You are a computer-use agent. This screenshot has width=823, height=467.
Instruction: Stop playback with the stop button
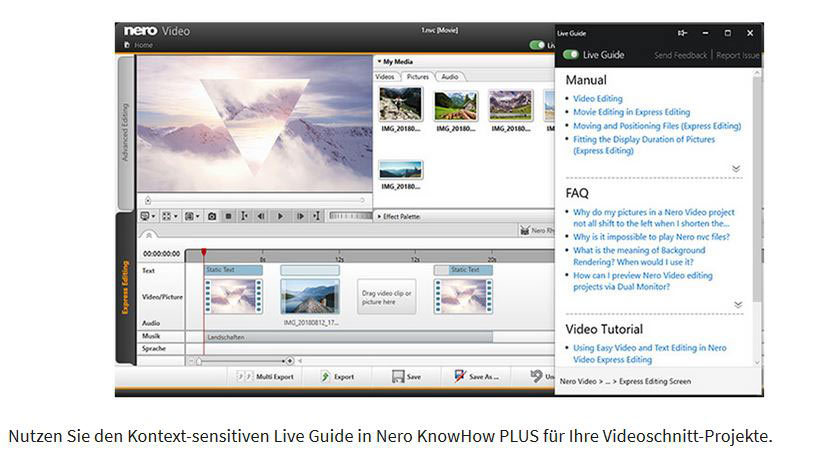pos(228,216)
